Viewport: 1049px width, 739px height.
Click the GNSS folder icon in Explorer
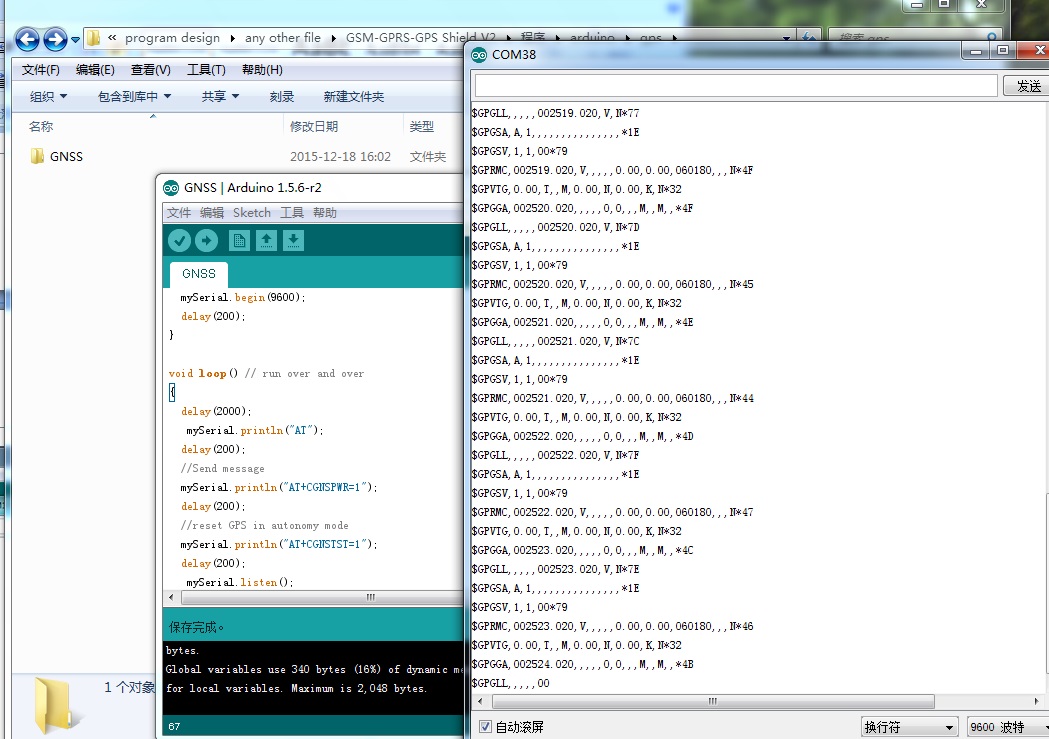click(x=37, y=156)
